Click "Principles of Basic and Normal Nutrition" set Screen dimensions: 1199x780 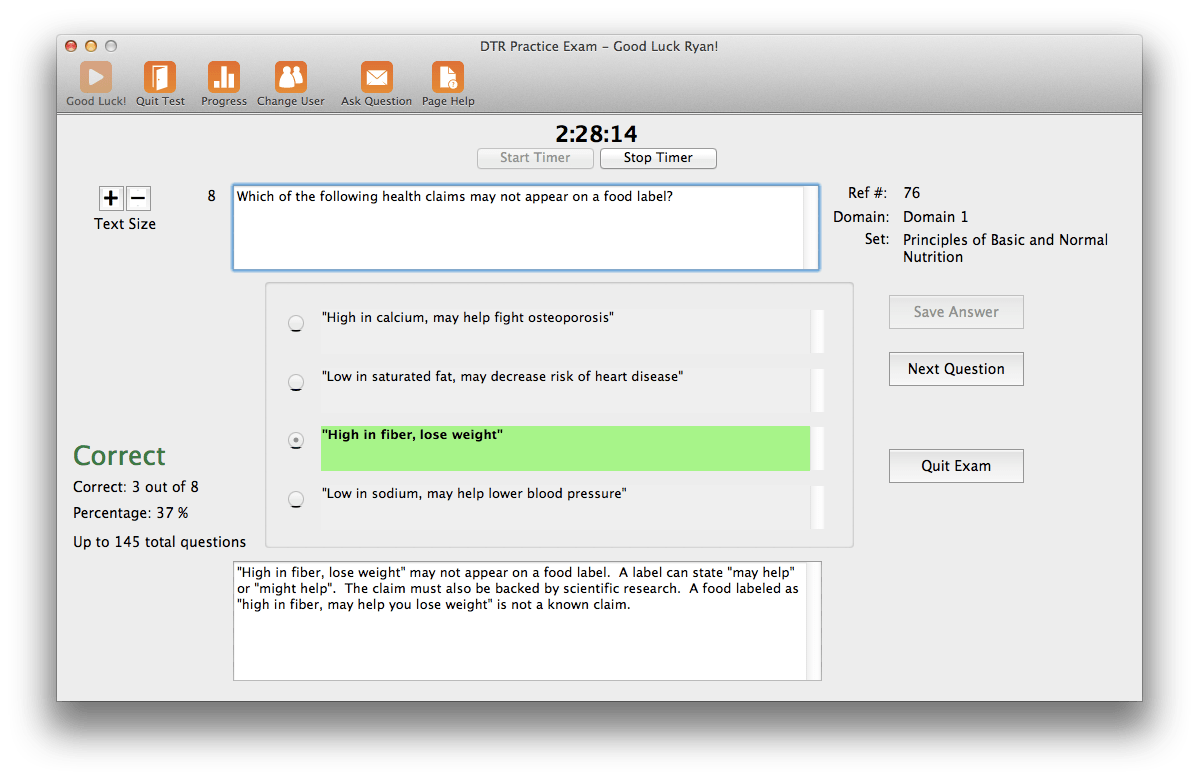coord(1006,249)
